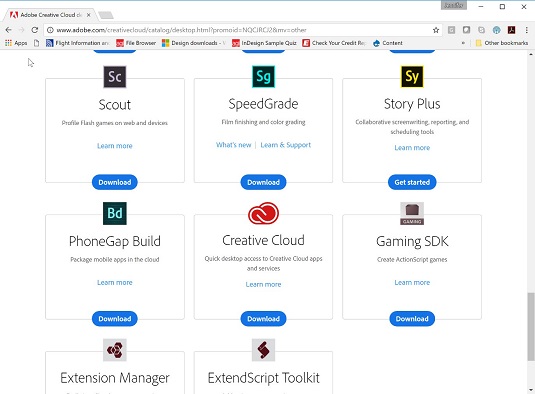The height and width of the screenshot is (394, 535).
Task: Click the Story Plus heading text
Action: pyautogui.click(x=412, y=104)
